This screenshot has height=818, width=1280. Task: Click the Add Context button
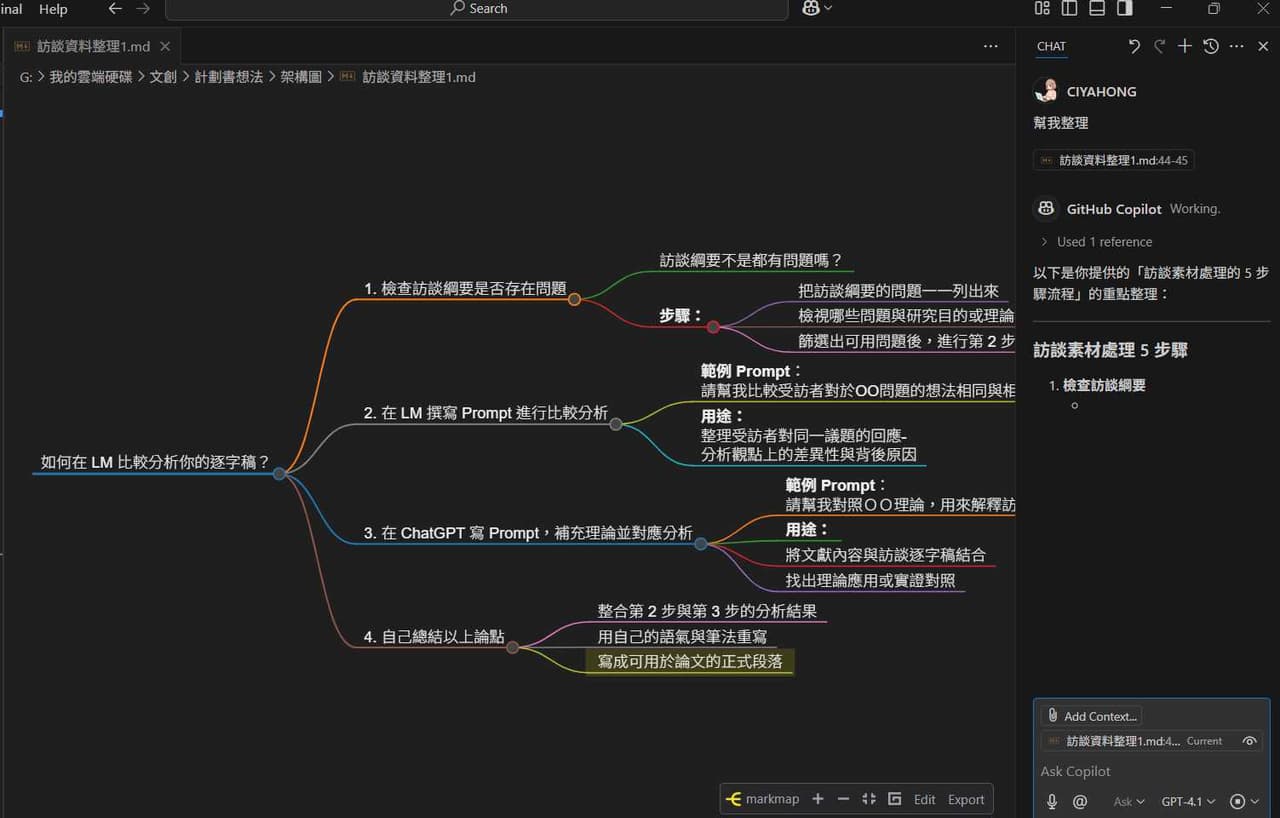click(1092, 716)
